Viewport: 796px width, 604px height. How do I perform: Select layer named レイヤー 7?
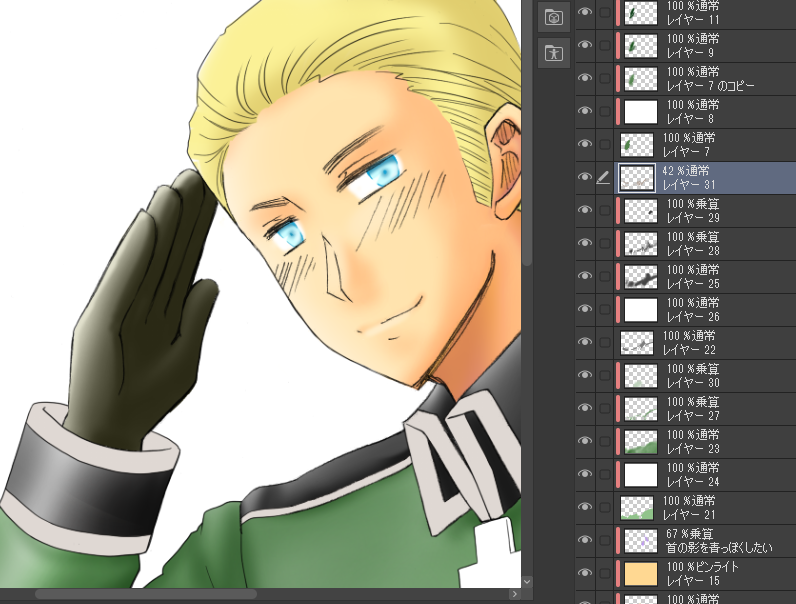tap(686, 151)
